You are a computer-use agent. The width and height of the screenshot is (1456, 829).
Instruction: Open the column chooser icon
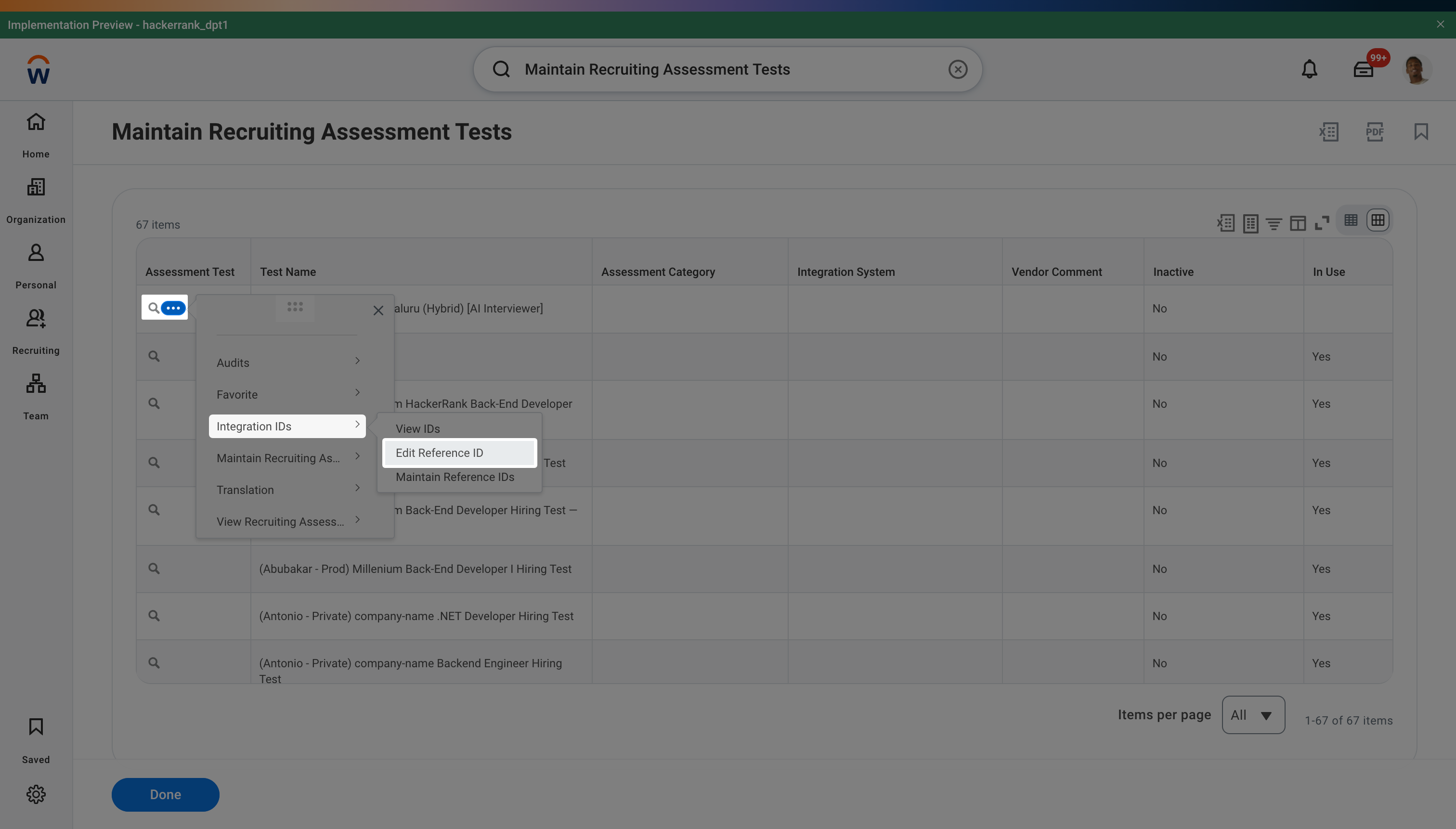[1298, 223]
